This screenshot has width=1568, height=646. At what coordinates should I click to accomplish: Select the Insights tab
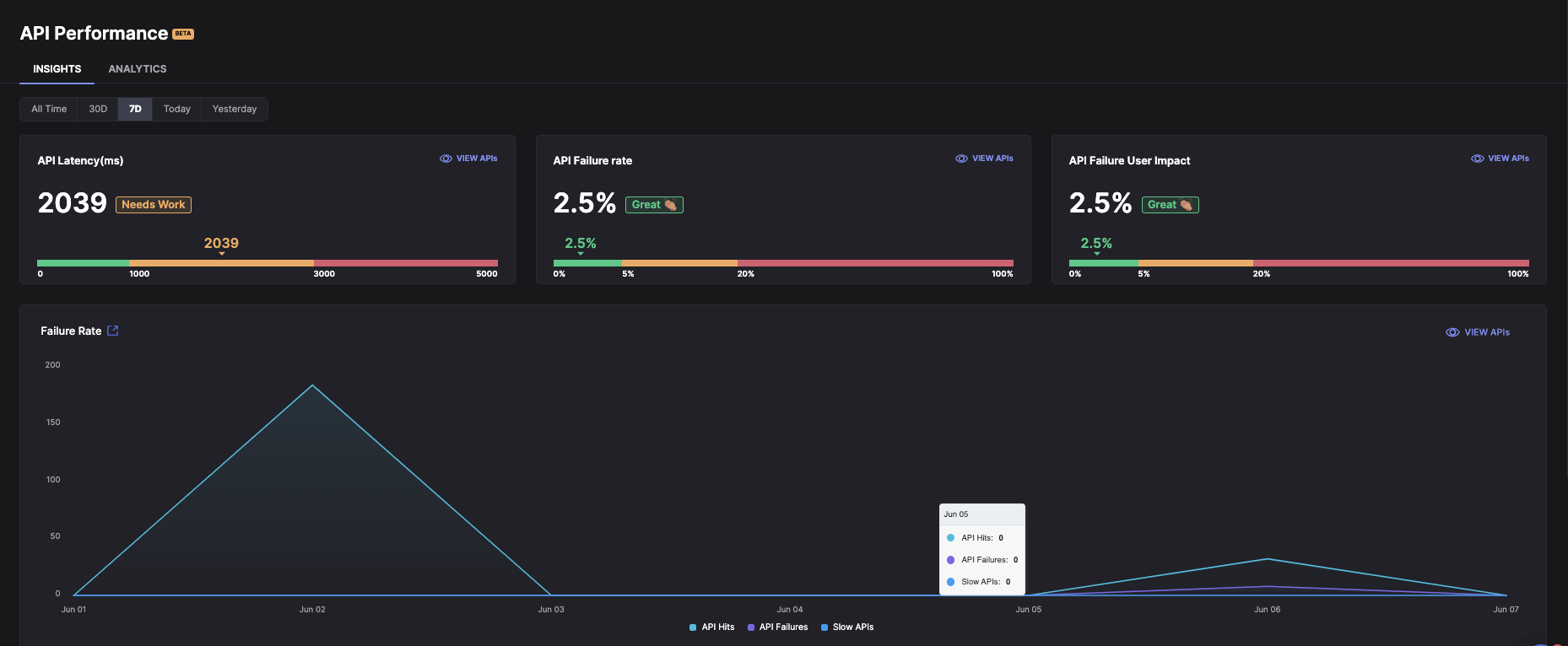pos(57,69)
